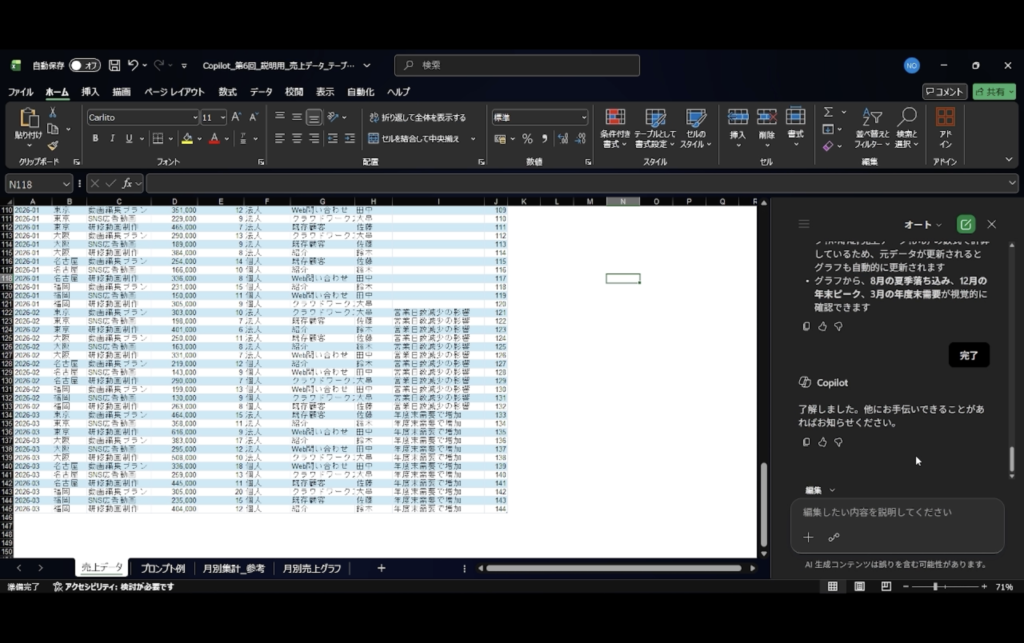
Task: Click the N118 name box
Action: [38, 184]
